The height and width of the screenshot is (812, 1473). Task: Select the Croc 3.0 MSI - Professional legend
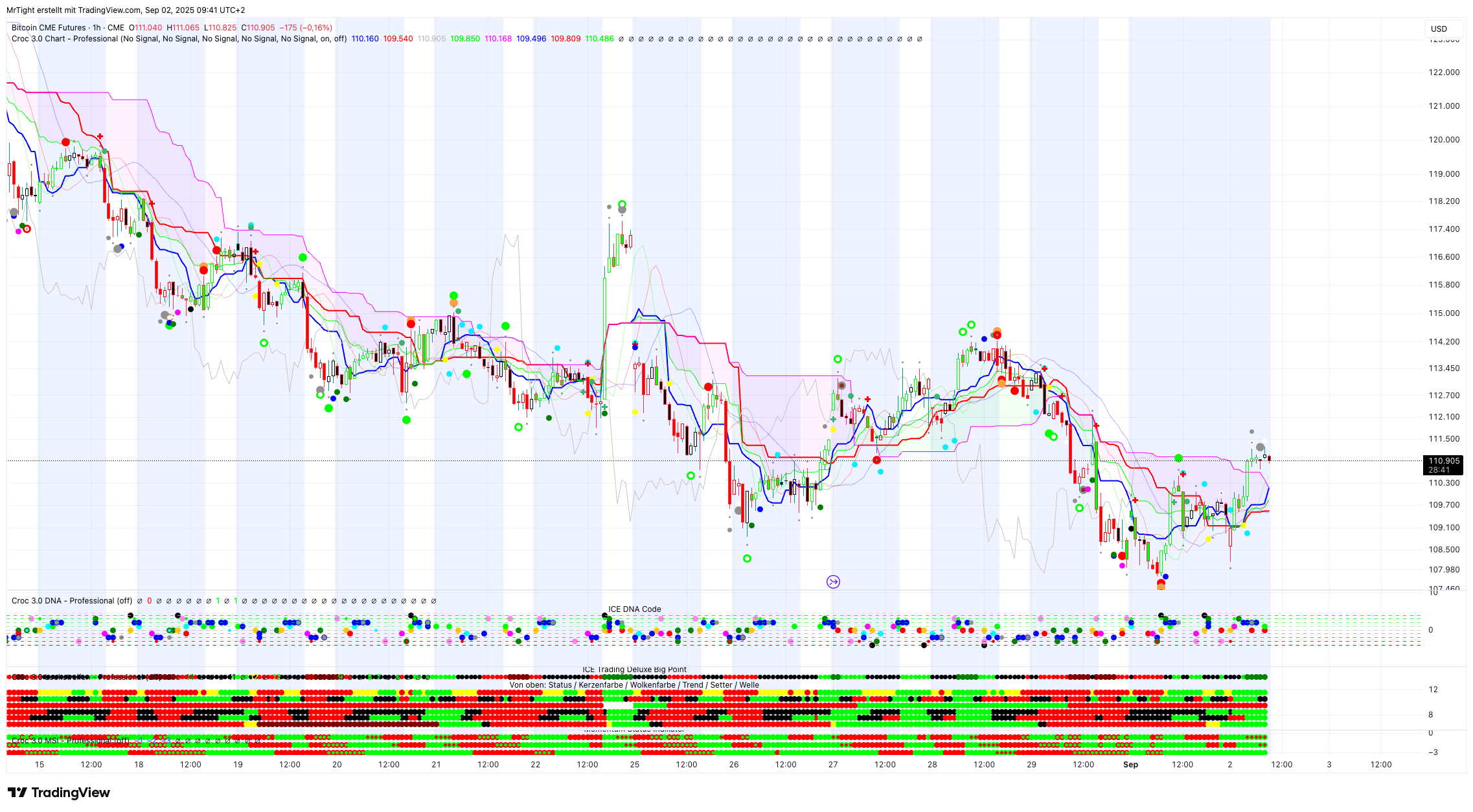click(71, 740)
